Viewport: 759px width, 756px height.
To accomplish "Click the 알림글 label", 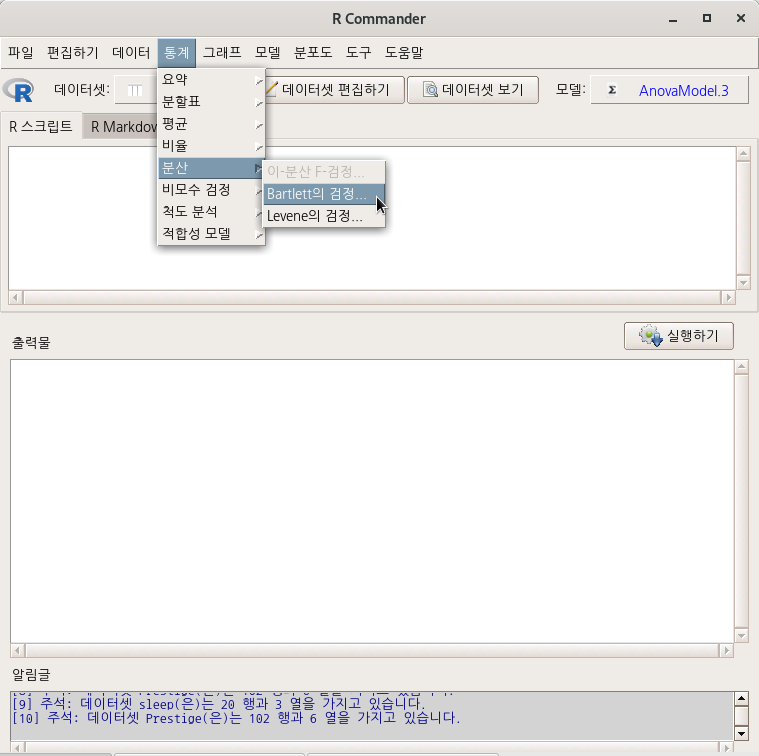I will coord(31,674).
